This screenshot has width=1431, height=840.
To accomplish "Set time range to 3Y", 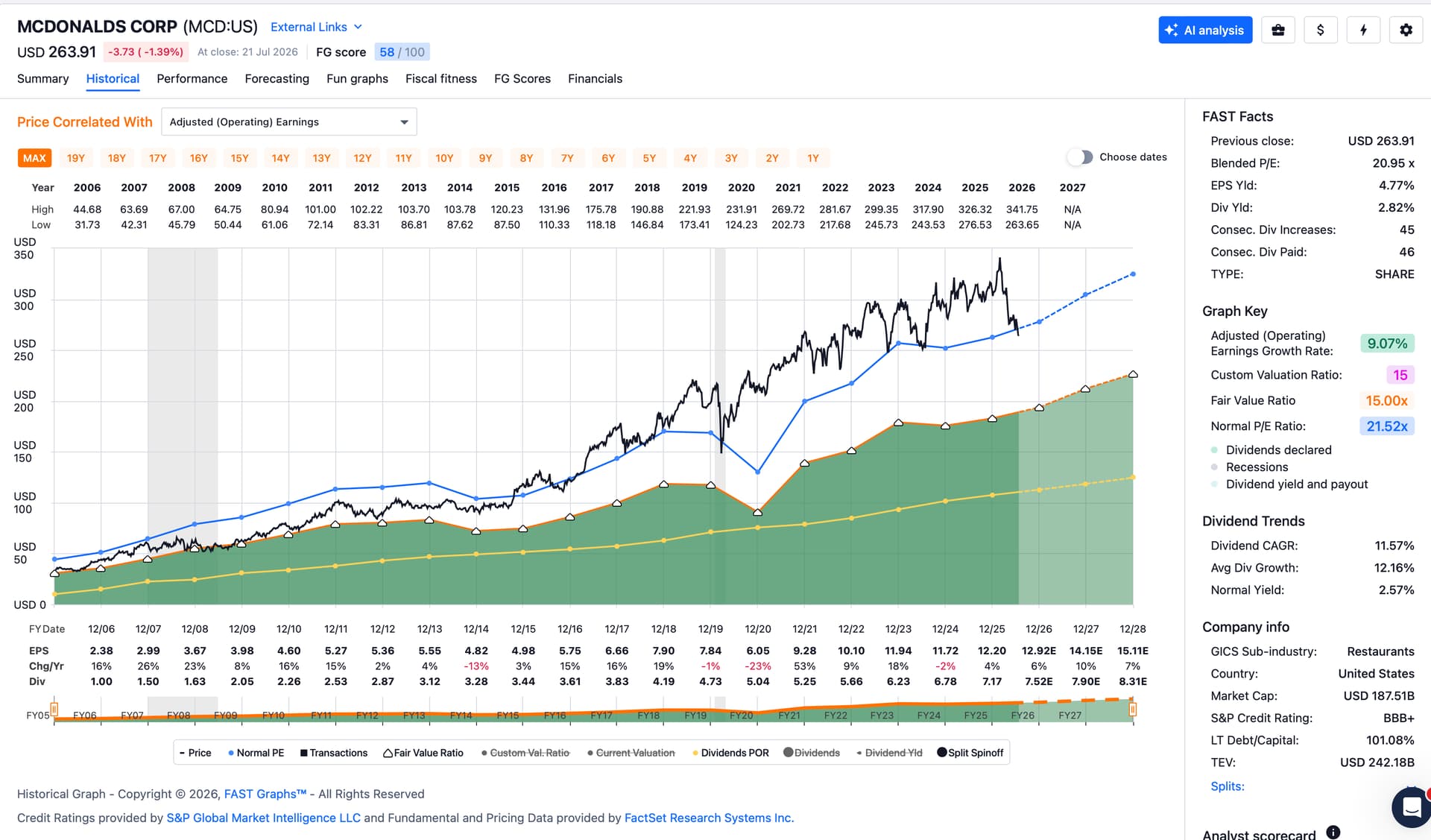I will (731, 158).
